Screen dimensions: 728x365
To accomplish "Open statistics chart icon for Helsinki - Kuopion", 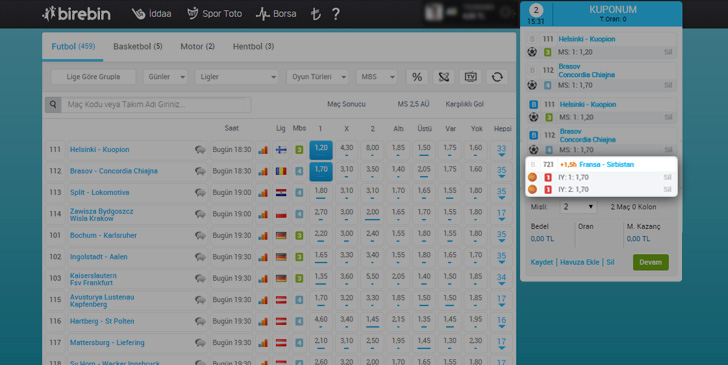I will point(263,150).
